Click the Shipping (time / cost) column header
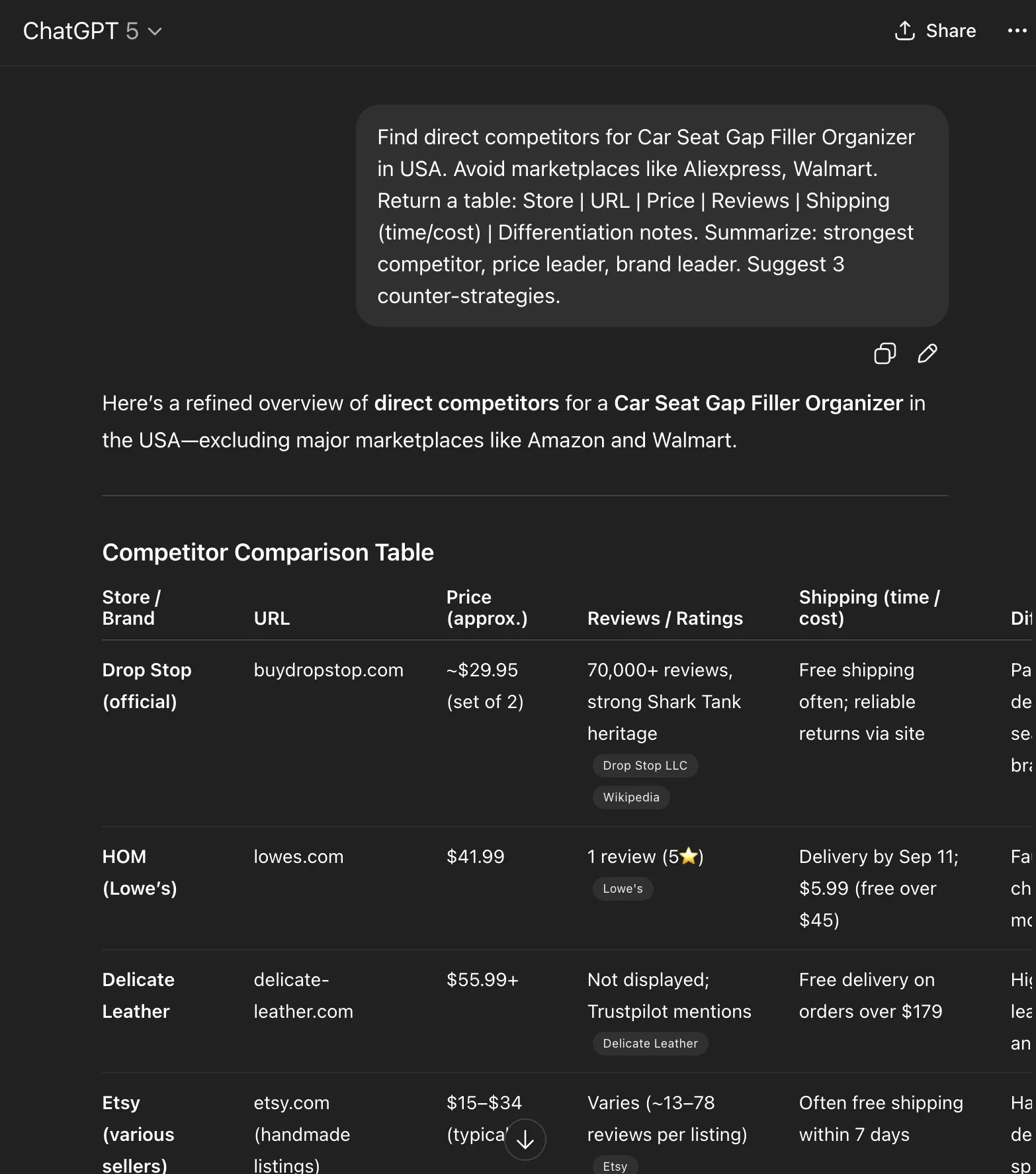 (x=869, y=608)
